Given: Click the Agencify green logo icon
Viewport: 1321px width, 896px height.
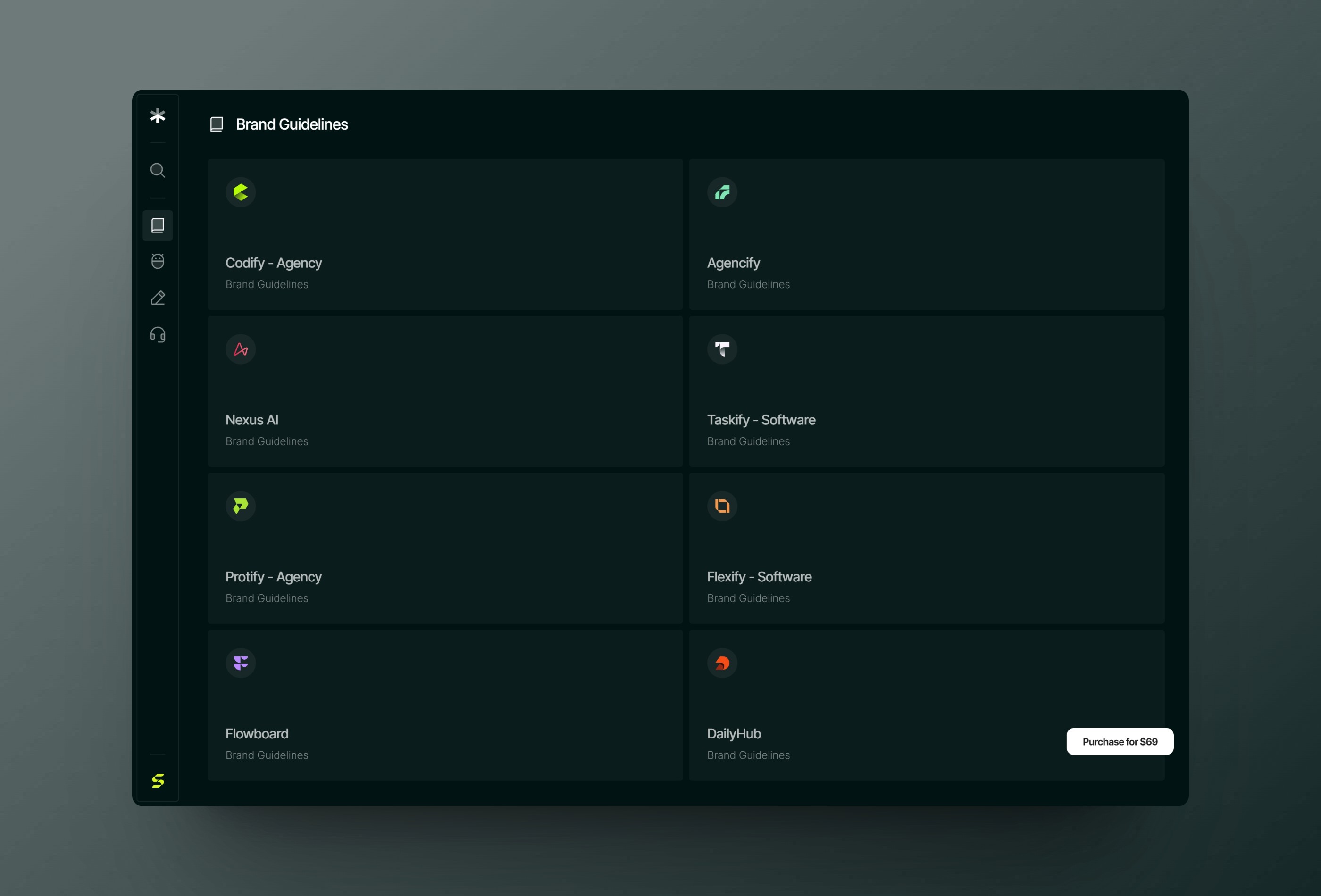Looking at the screenshot, I should (x=722, y=192).
